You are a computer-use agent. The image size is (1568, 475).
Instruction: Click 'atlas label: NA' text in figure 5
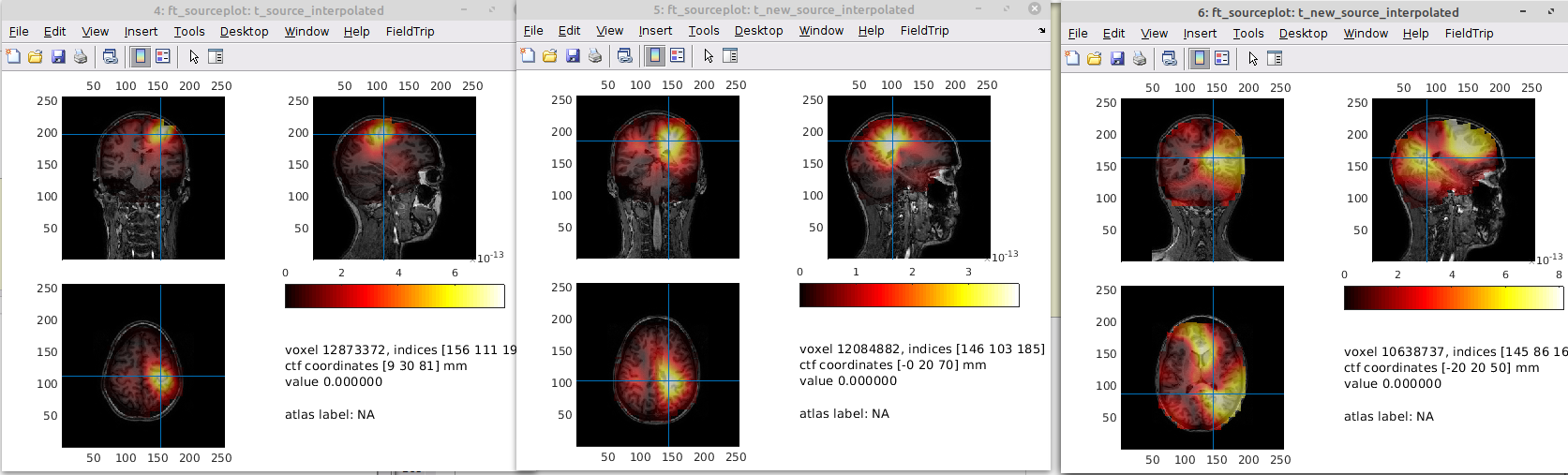click(844, 413)
